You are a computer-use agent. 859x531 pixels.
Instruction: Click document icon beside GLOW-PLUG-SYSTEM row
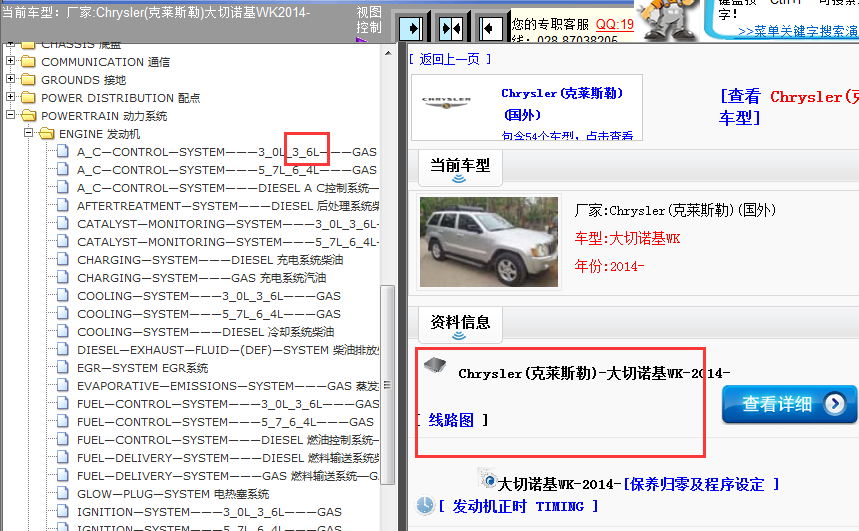click(x=63, y=494)
